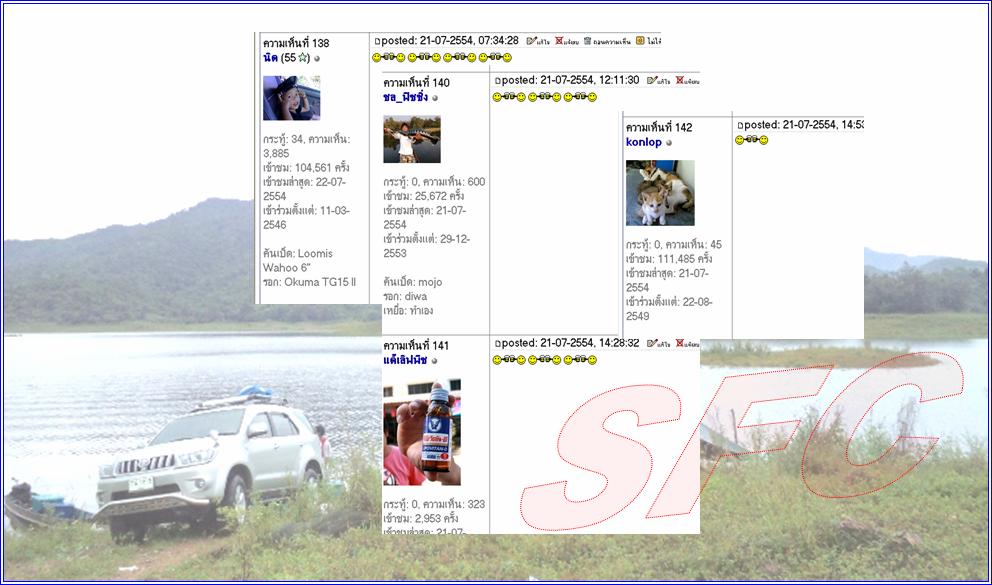Image resolution: width=992 pixels, height=585 pixels.
Task: Click the star icon in นิด's score (55)
Action: click(x=303, y=58)
